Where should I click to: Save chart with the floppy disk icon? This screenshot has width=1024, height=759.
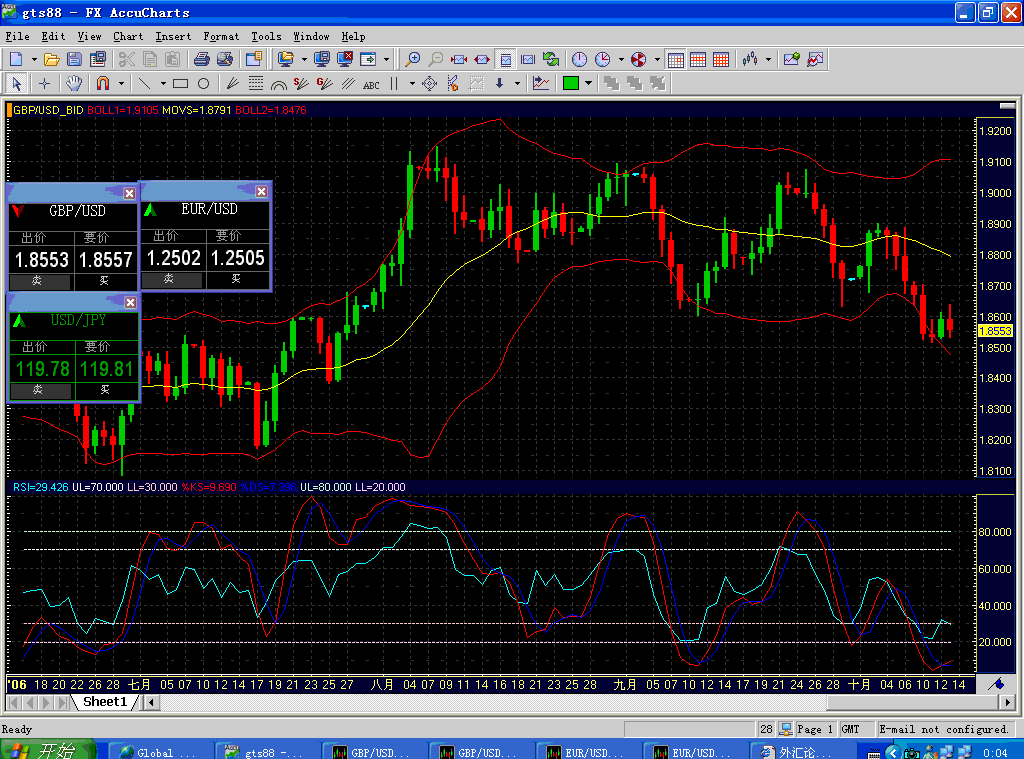coord(72,59)
